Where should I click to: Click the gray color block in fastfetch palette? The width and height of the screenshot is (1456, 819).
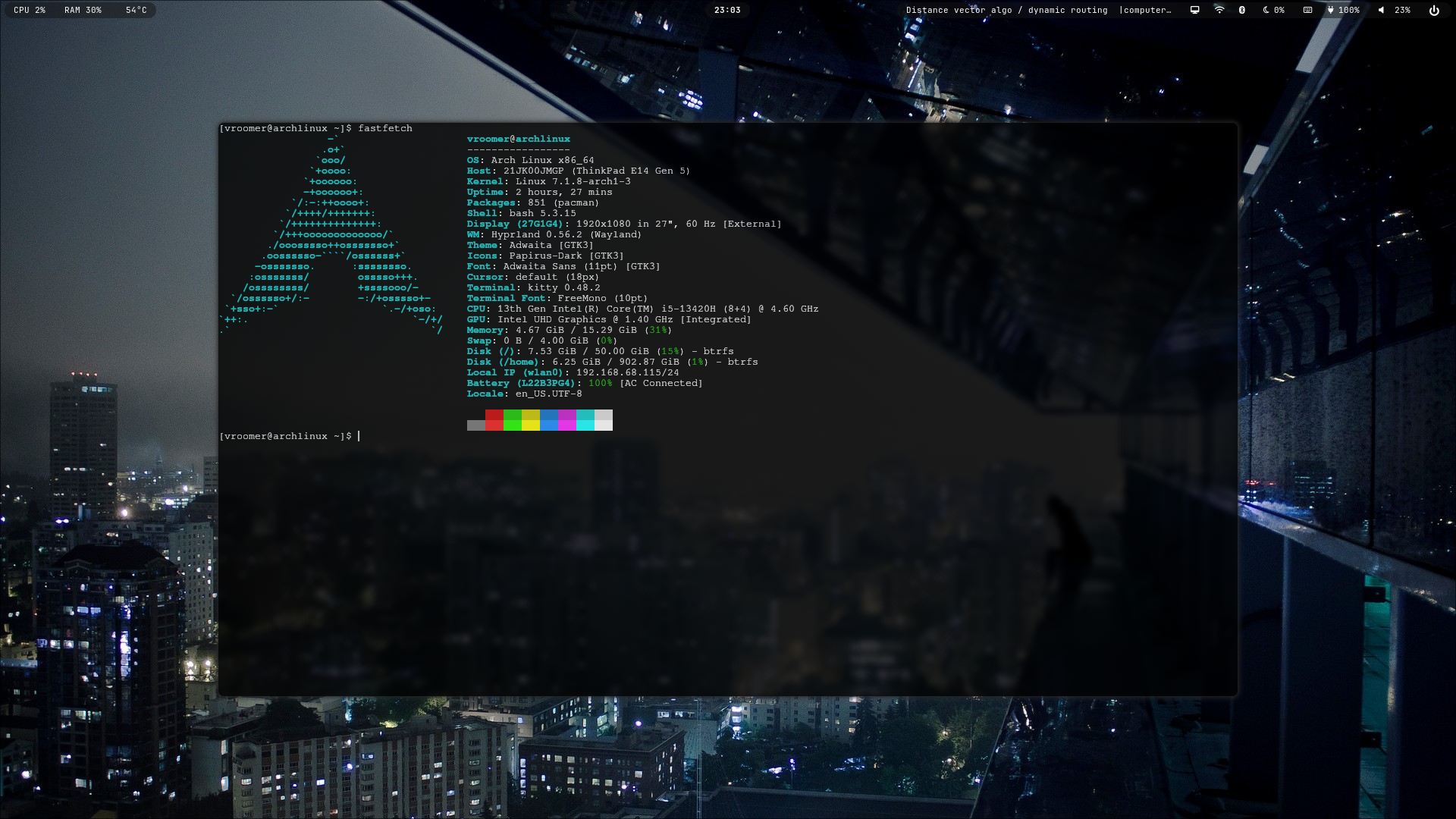[x=476, y=425]
